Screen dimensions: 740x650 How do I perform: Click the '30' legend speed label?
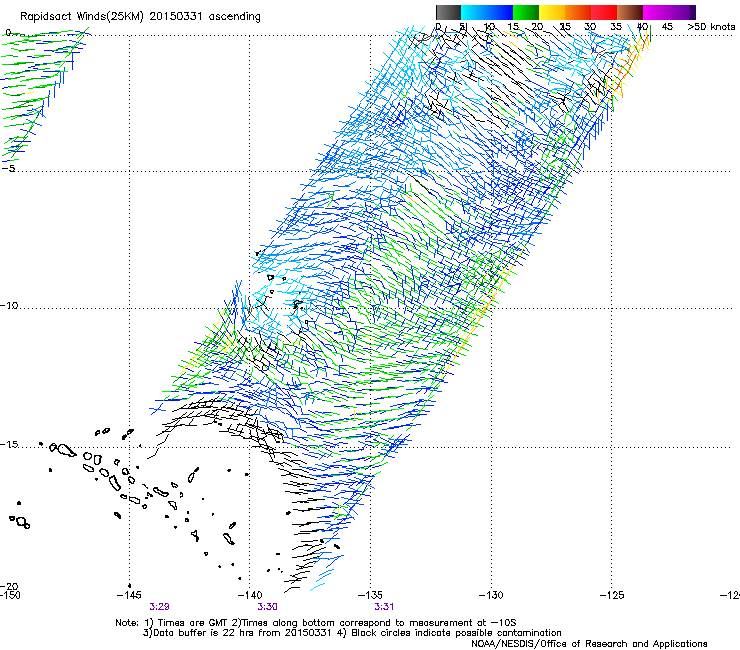click(x=590, y=27)
